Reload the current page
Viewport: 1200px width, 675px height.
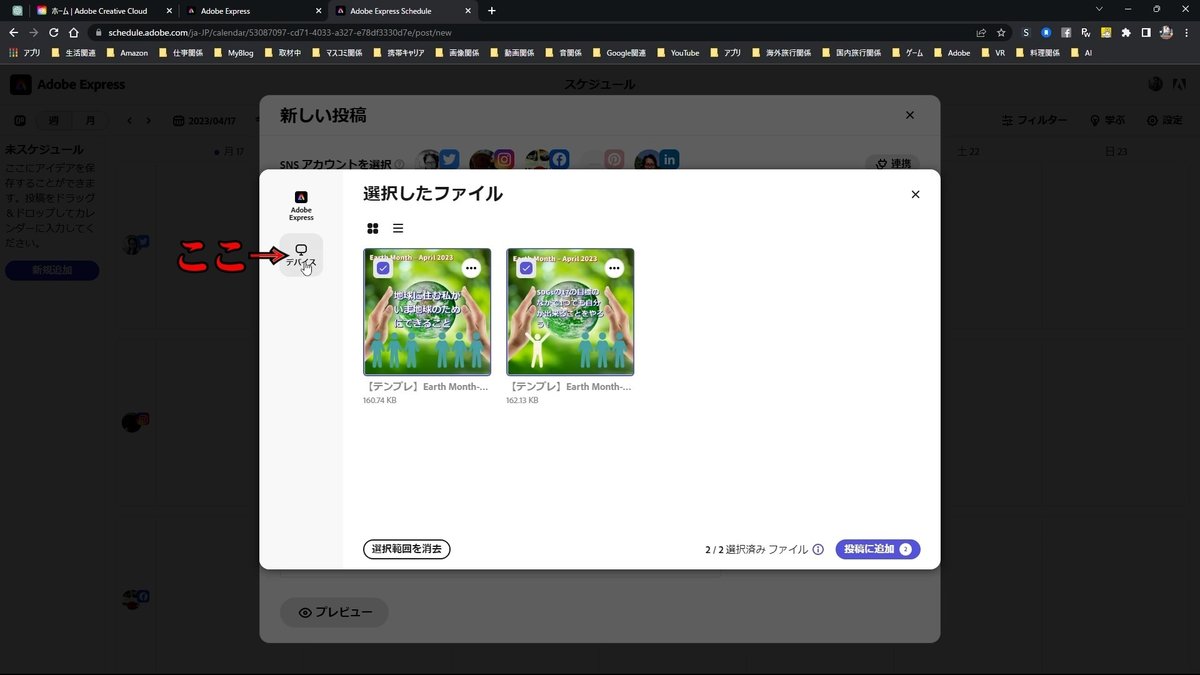(54, 32)
